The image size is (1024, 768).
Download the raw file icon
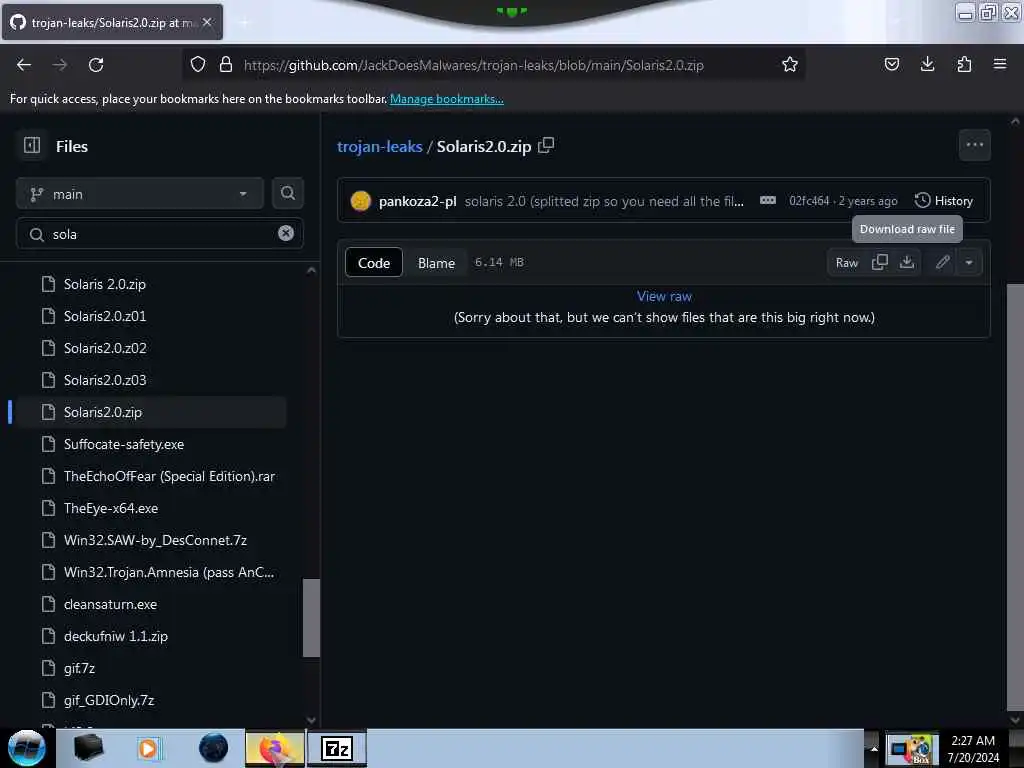click(907, 263)
